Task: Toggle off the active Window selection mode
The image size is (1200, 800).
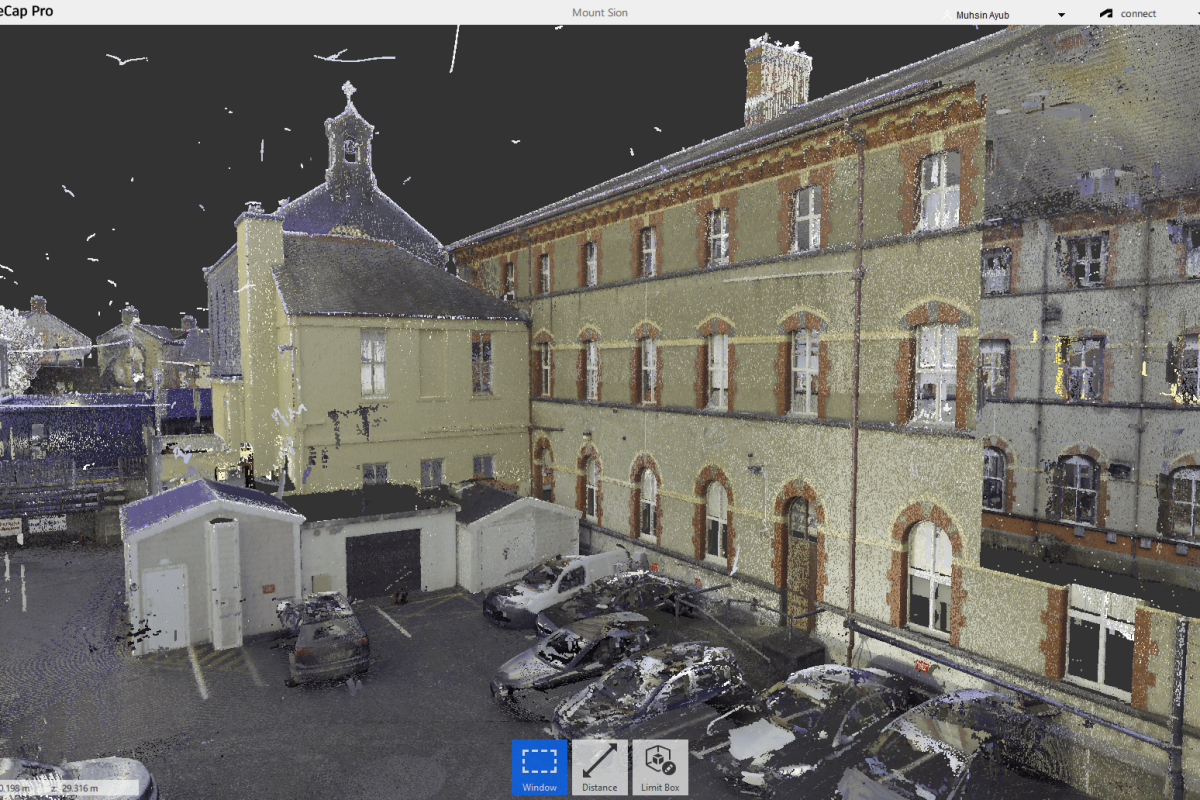Action: [539, 767]
